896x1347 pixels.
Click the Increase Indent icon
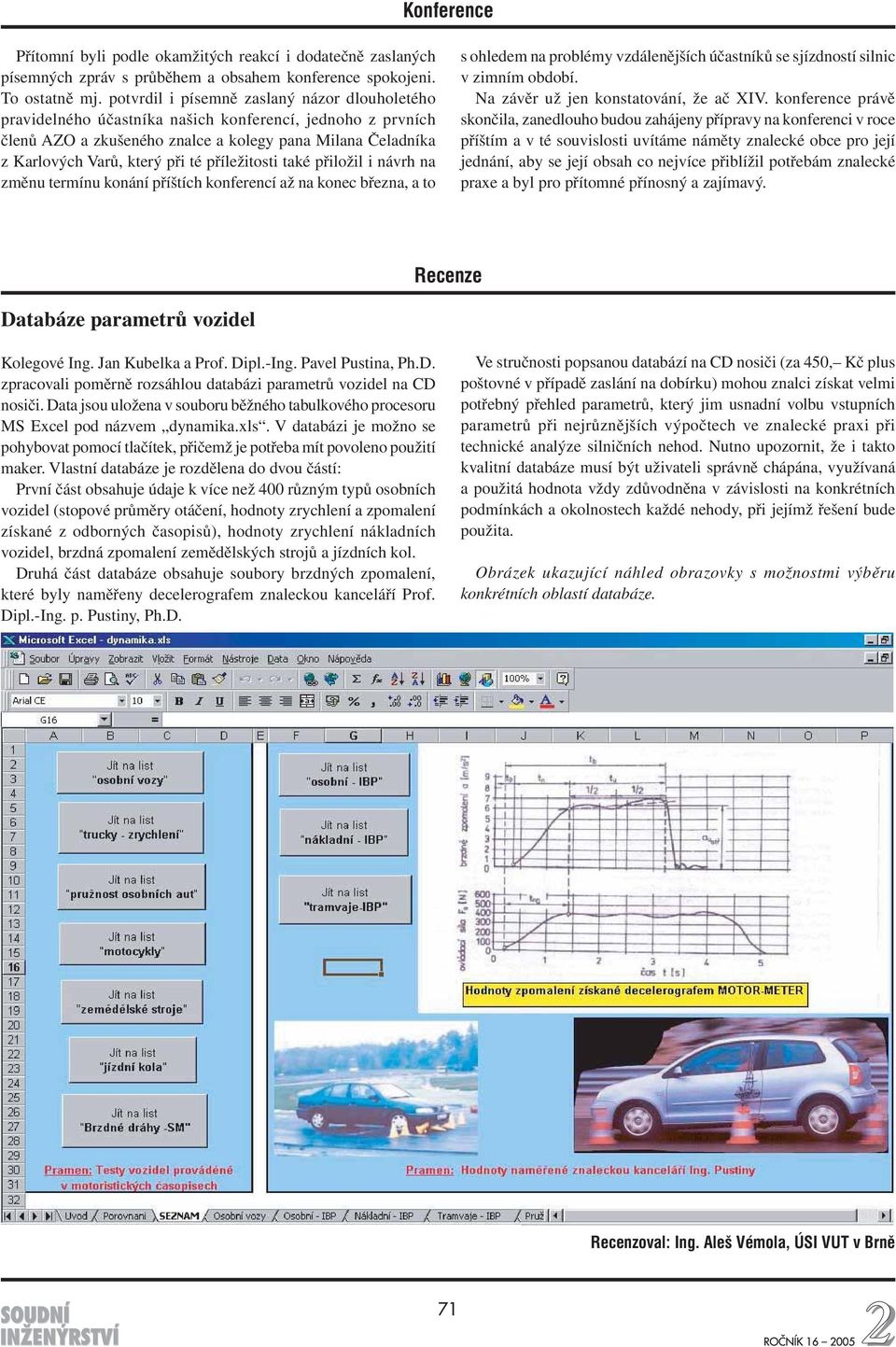(x=462, y=701)
